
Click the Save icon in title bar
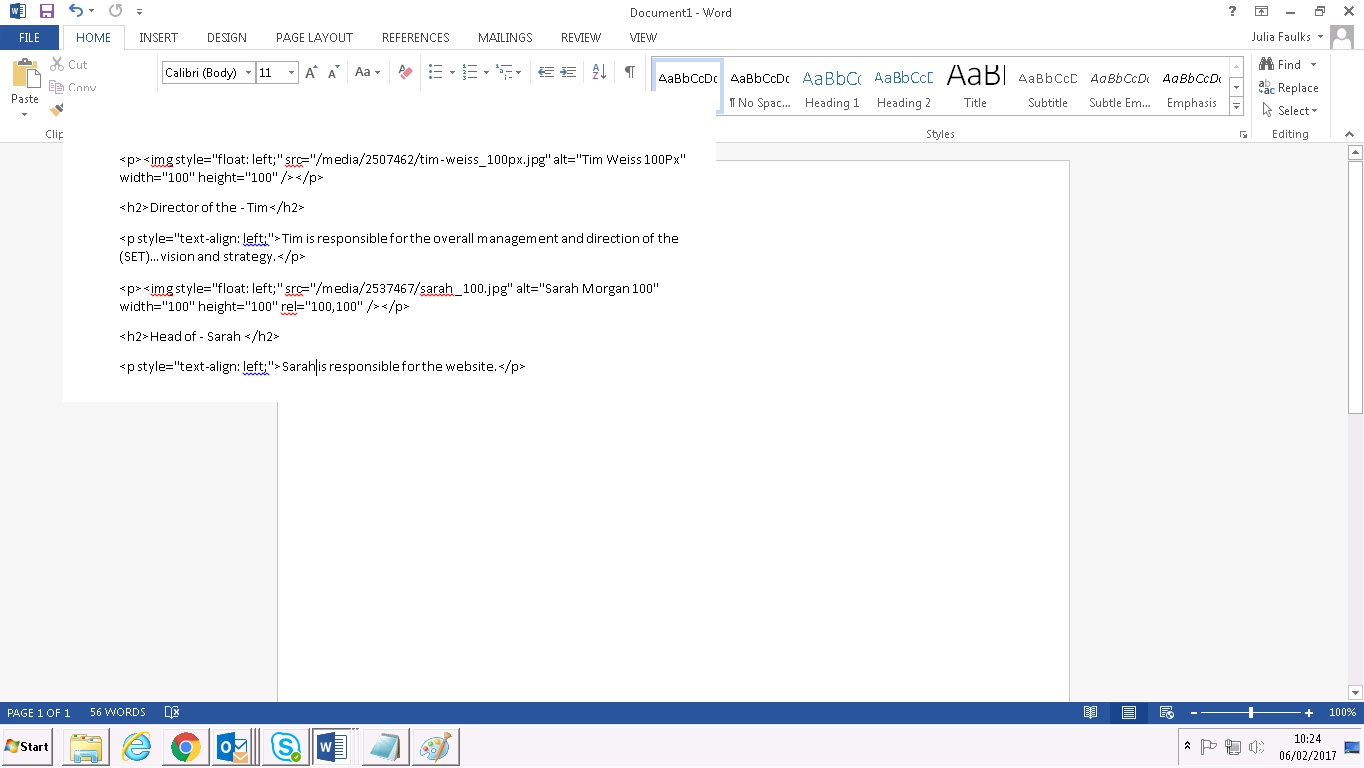[46, 12]
